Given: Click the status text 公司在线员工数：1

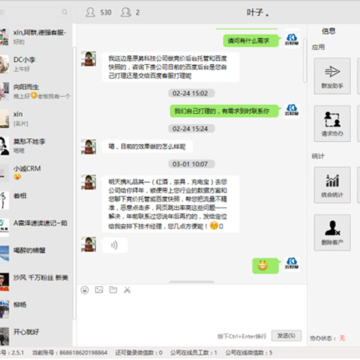Looking at the screenshot, I should pos(194,352).
